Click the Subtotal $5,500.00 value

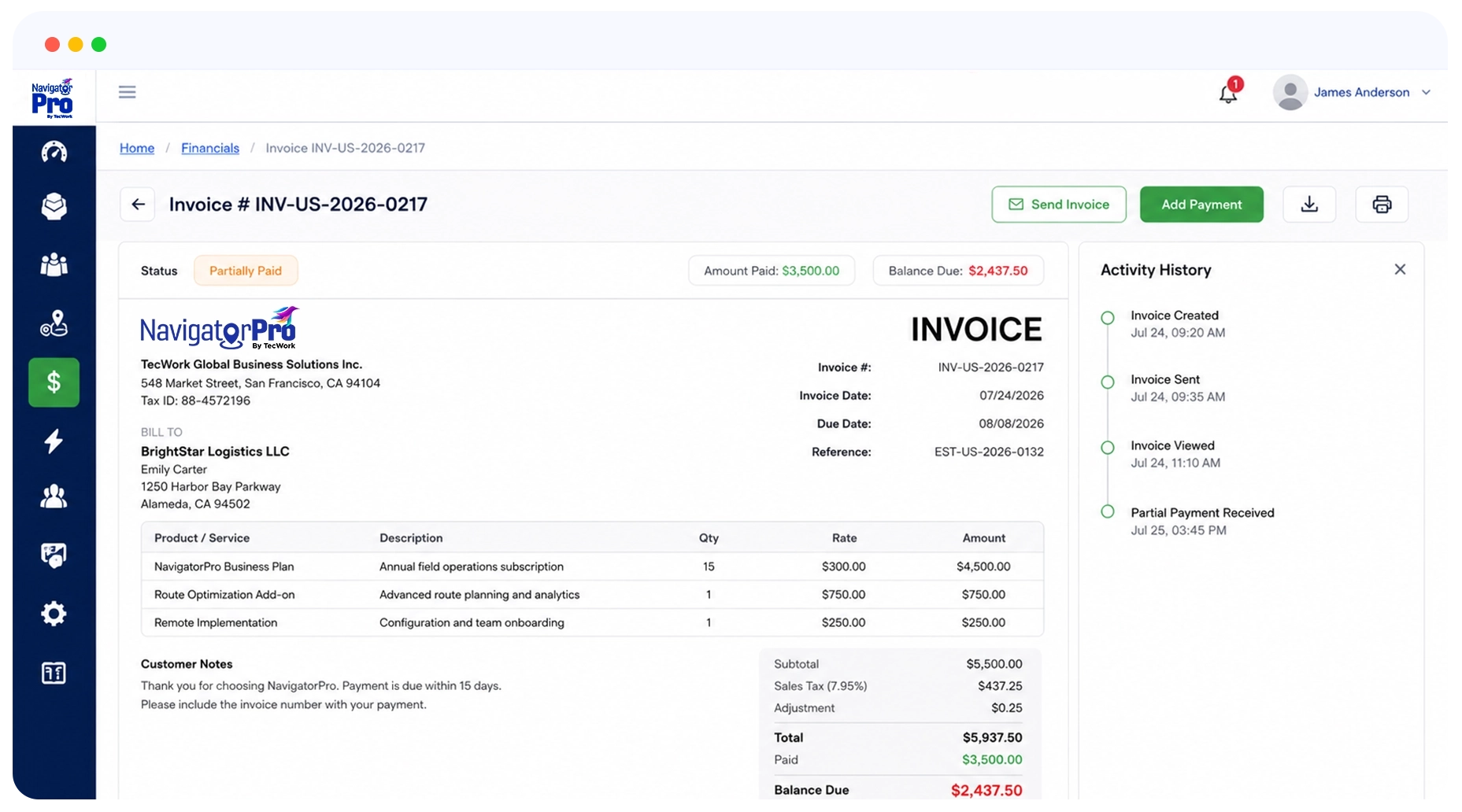(994, 664)
